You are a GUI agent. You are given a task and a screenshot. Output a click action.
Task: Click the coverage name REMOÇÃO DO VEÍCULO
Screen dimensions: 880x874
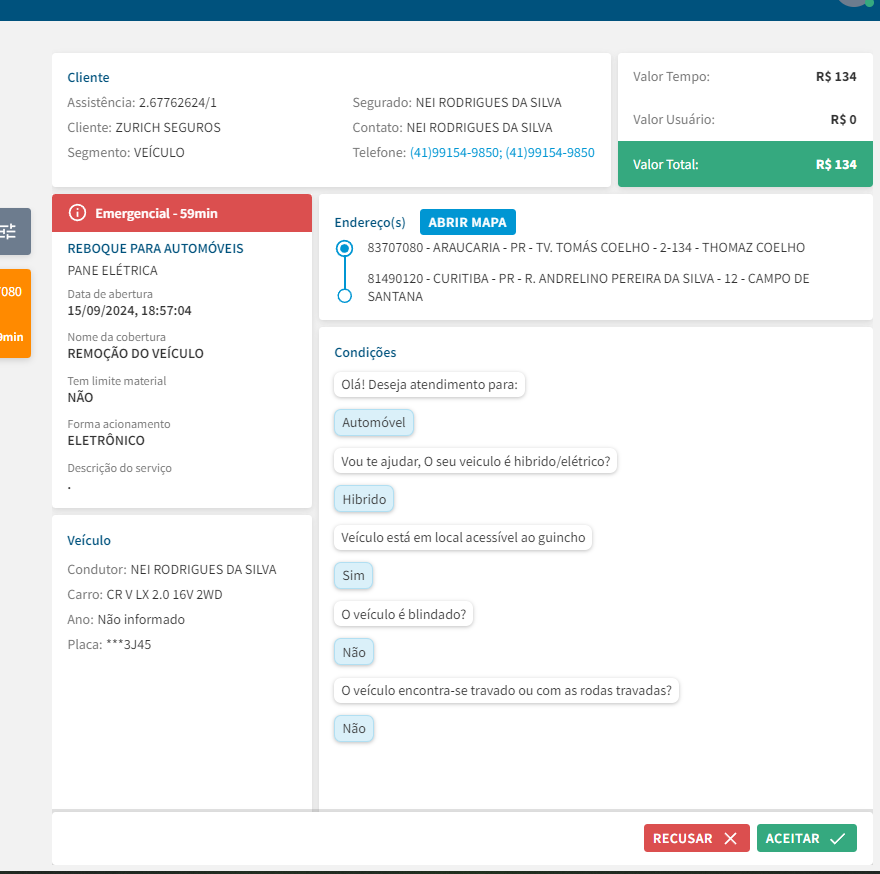click(x=135, y=354)
